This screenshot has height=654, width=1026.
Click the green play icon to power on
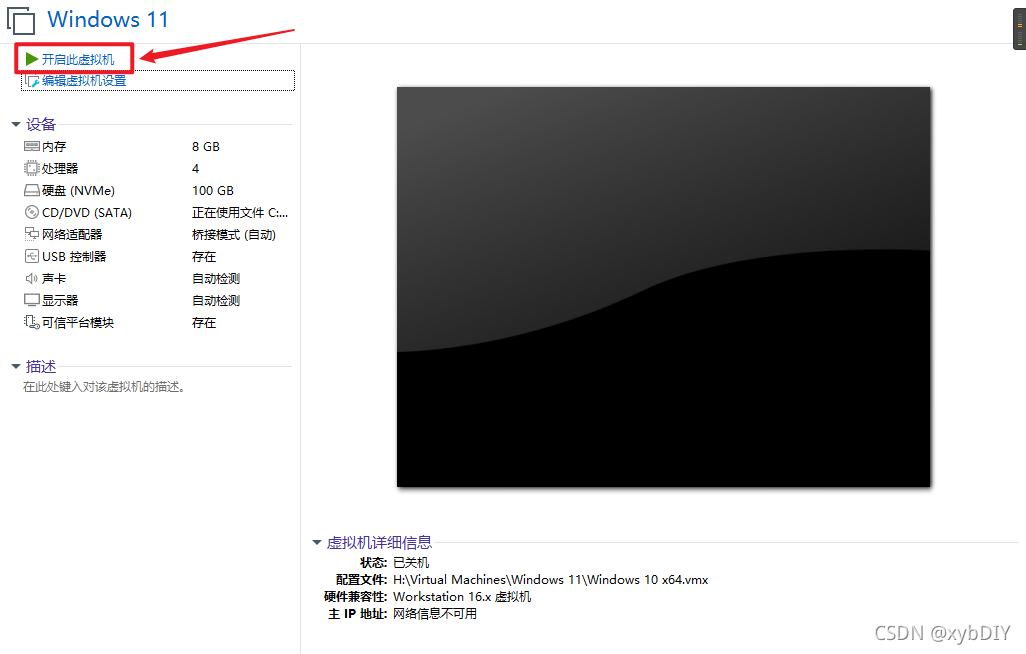tap(31, 59)
